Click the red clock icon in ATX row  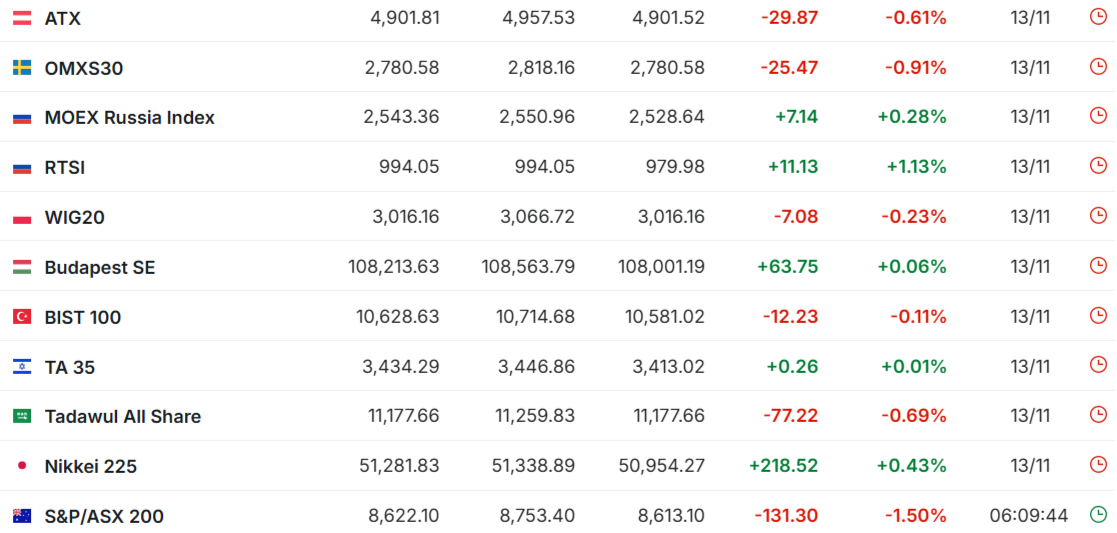(1098, 17)
